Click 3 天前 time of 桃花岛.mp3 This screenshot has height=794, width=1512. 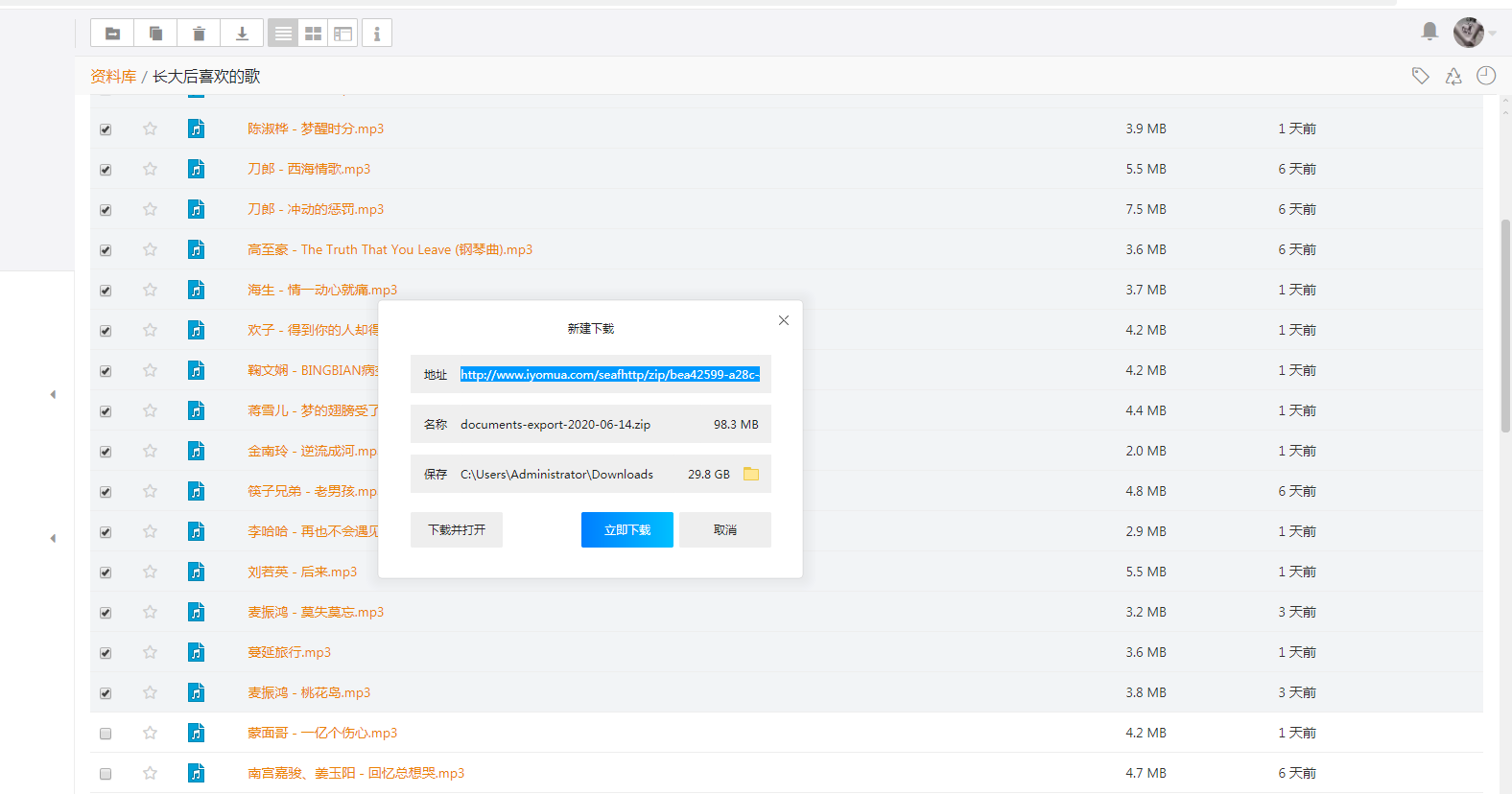(1297, 692)
